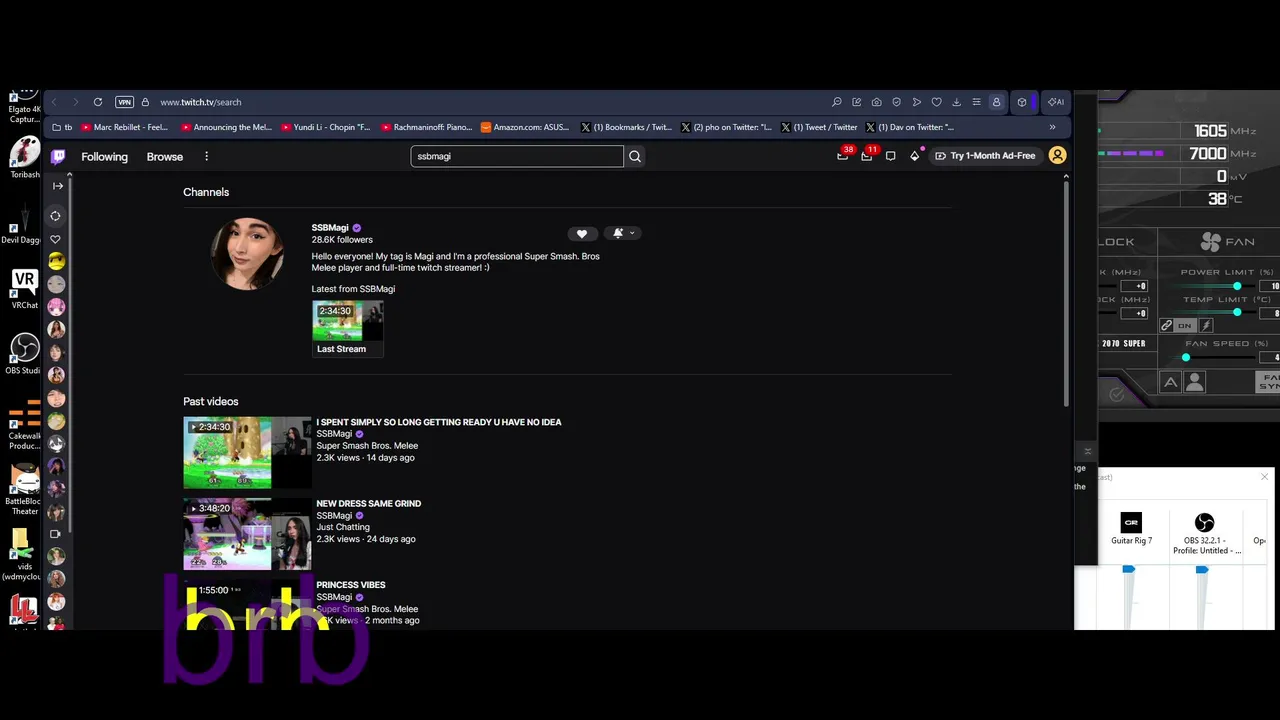Click the Just Chatting category link
This screenshot has height=720, width=1280.
(x=343, y=527)
